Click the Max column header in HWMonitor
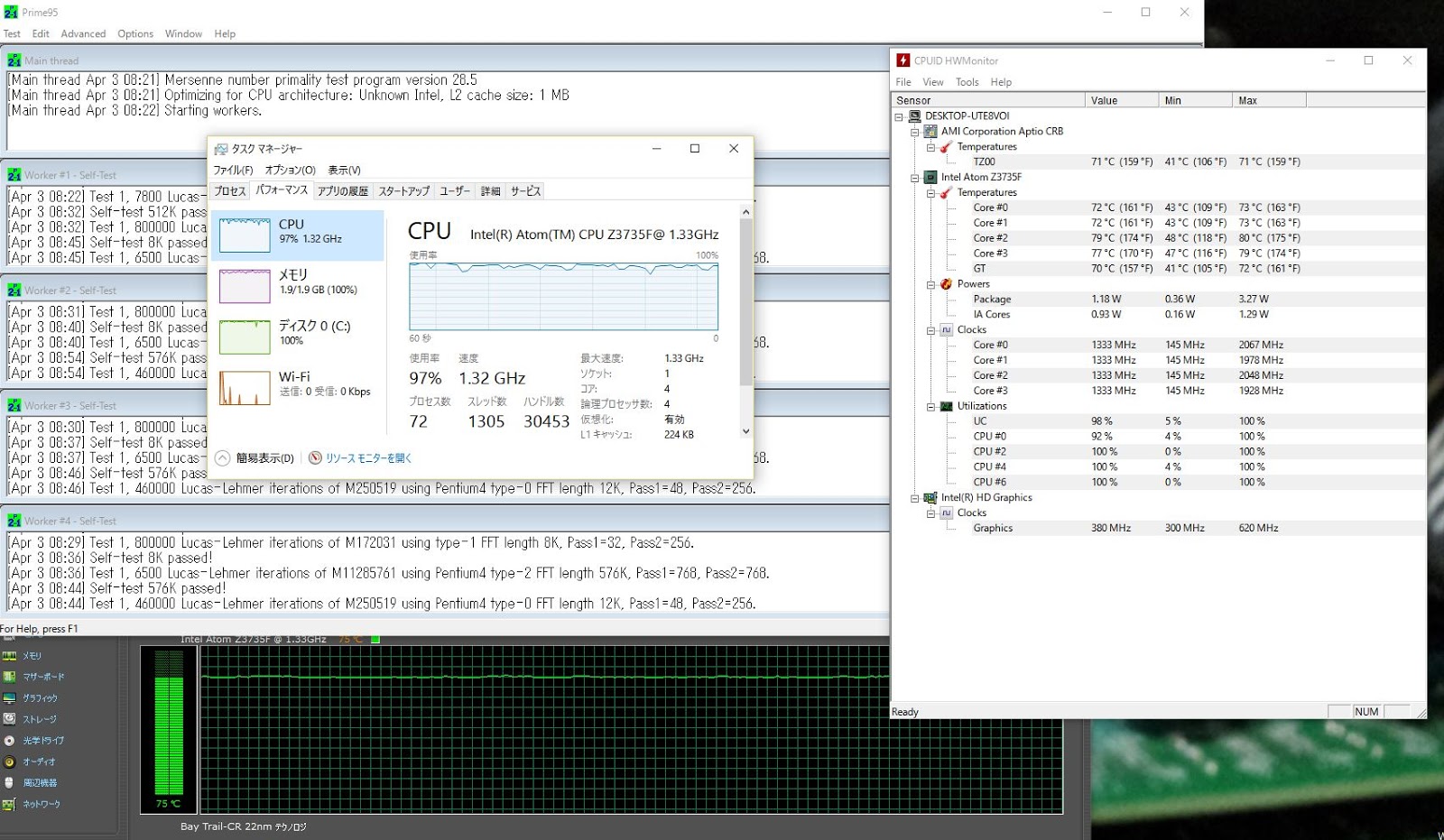 (1270, 101)
